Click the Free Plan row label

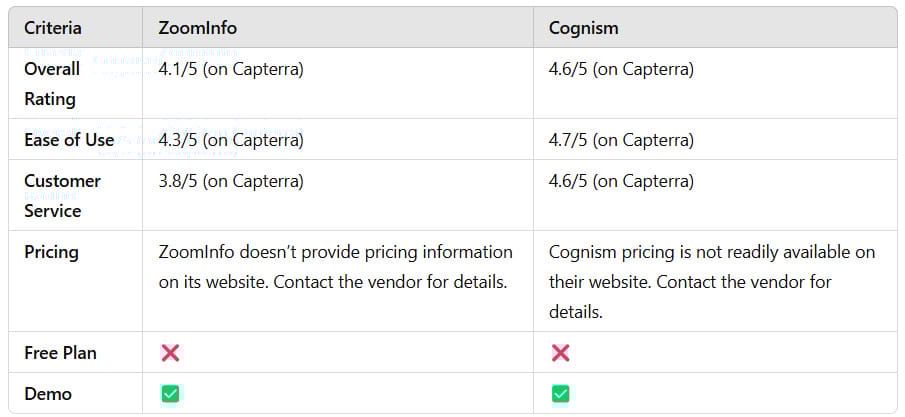(60, 353)
